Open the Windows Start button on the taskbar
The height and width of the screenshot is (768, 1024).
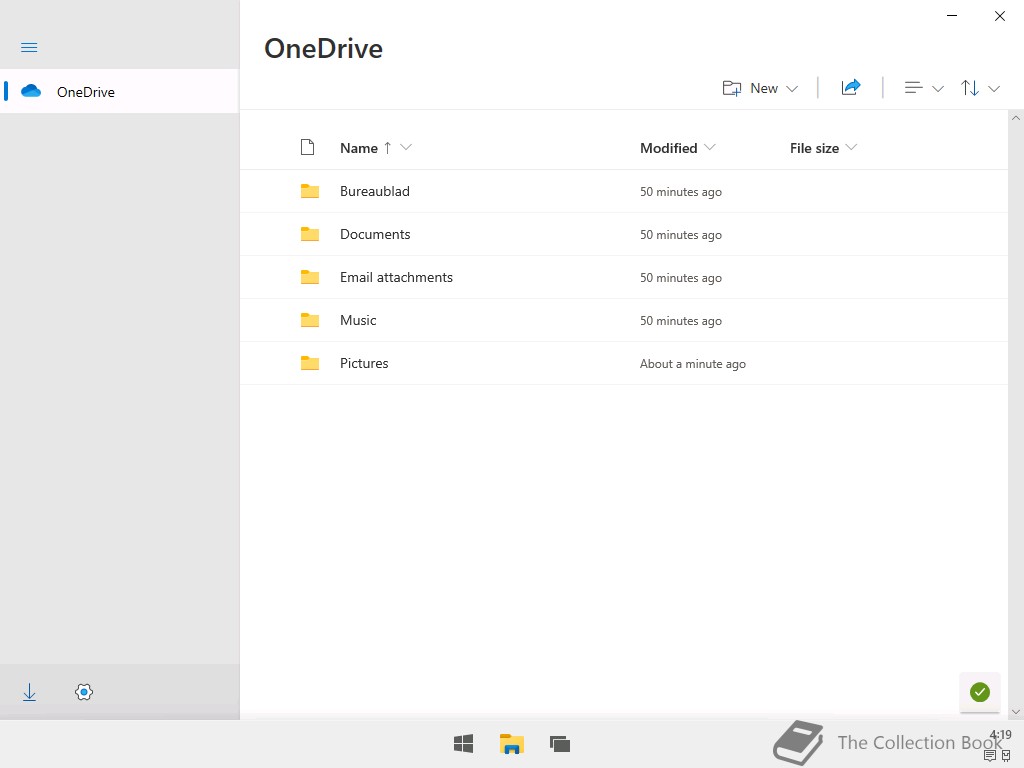tap(464, 744)
